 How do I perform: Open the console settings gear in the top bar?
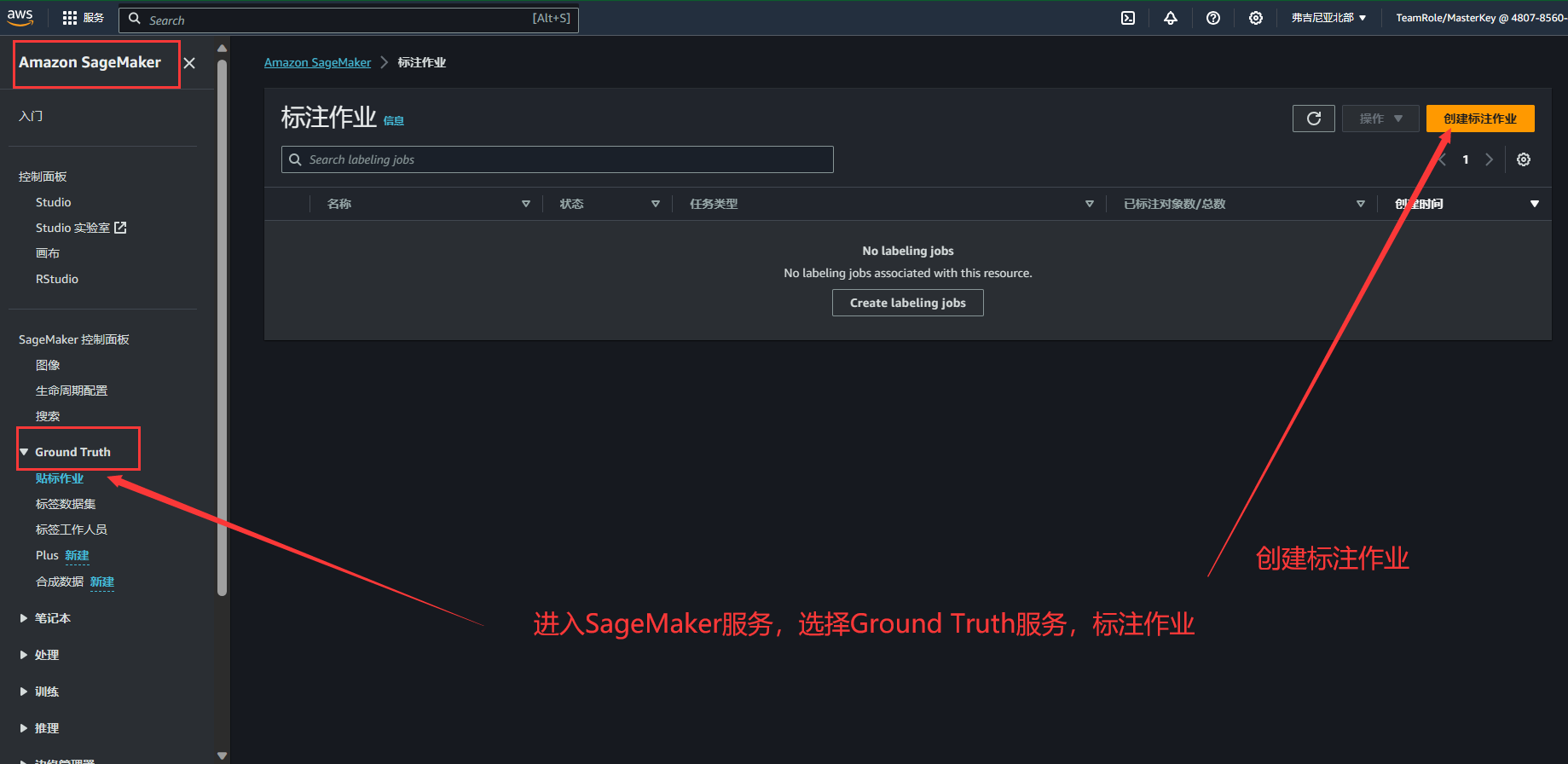click(x=1256, y=18)
